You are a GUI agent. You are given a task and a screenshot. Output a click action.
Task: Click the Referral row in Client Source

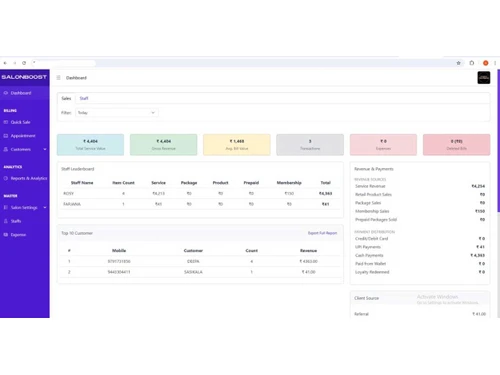(x=420, y=314)
